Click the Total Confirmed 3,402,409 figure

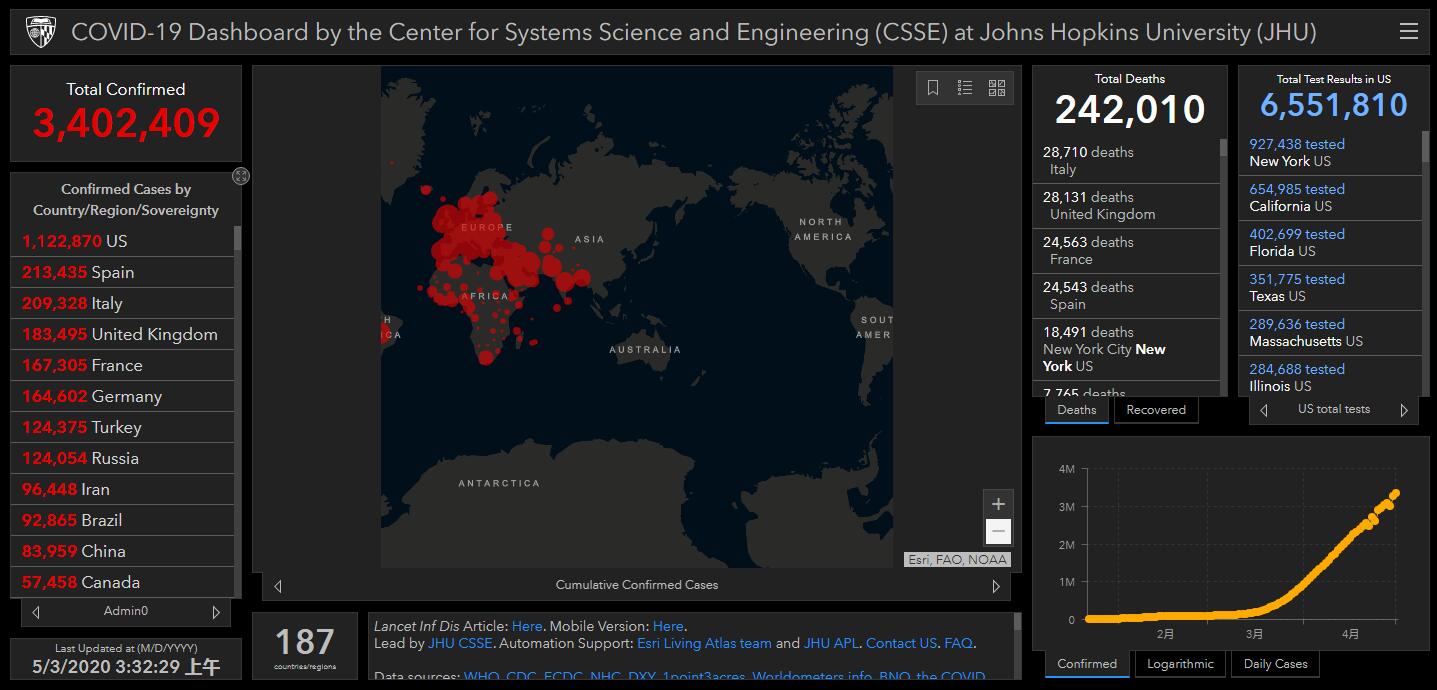coord(126,123)
